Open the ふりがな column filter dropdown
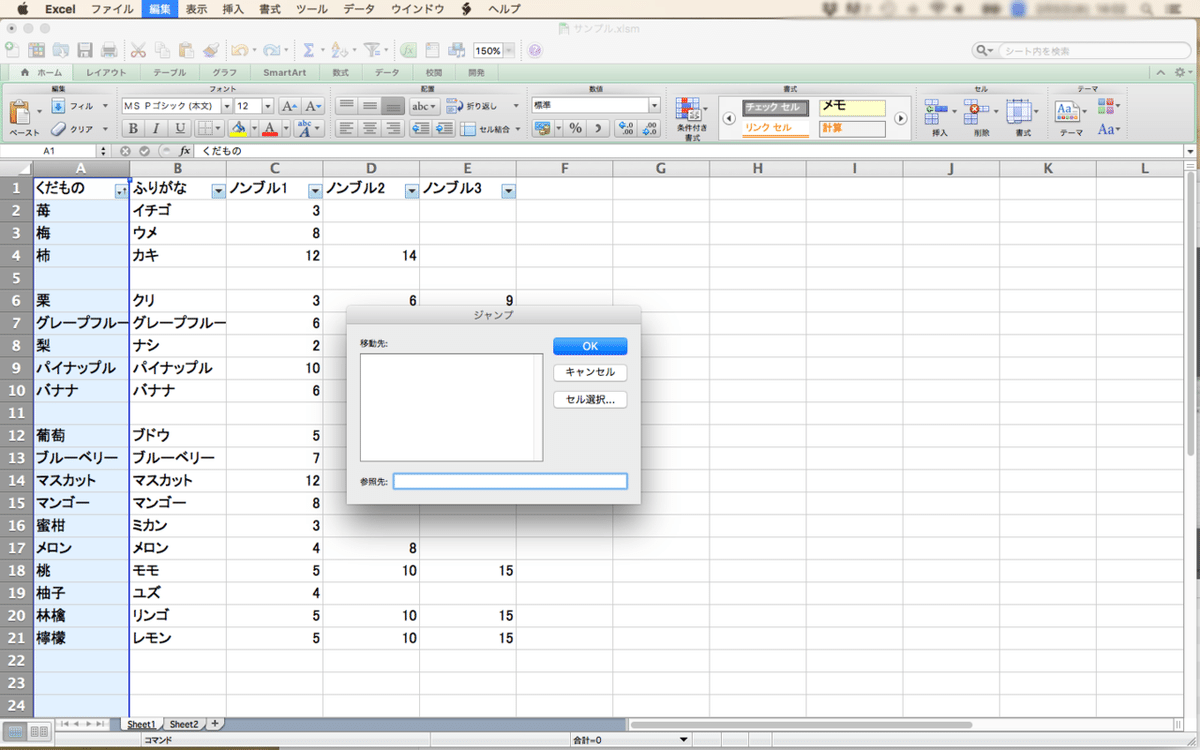 click(218, 191)
